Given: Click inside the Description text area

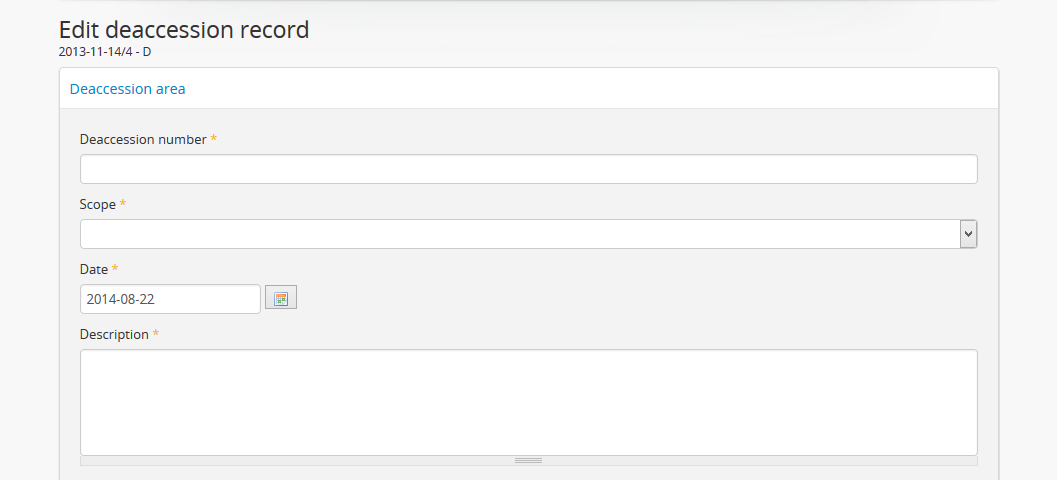Looking at the screenshot, I should (x=528, y=402).
